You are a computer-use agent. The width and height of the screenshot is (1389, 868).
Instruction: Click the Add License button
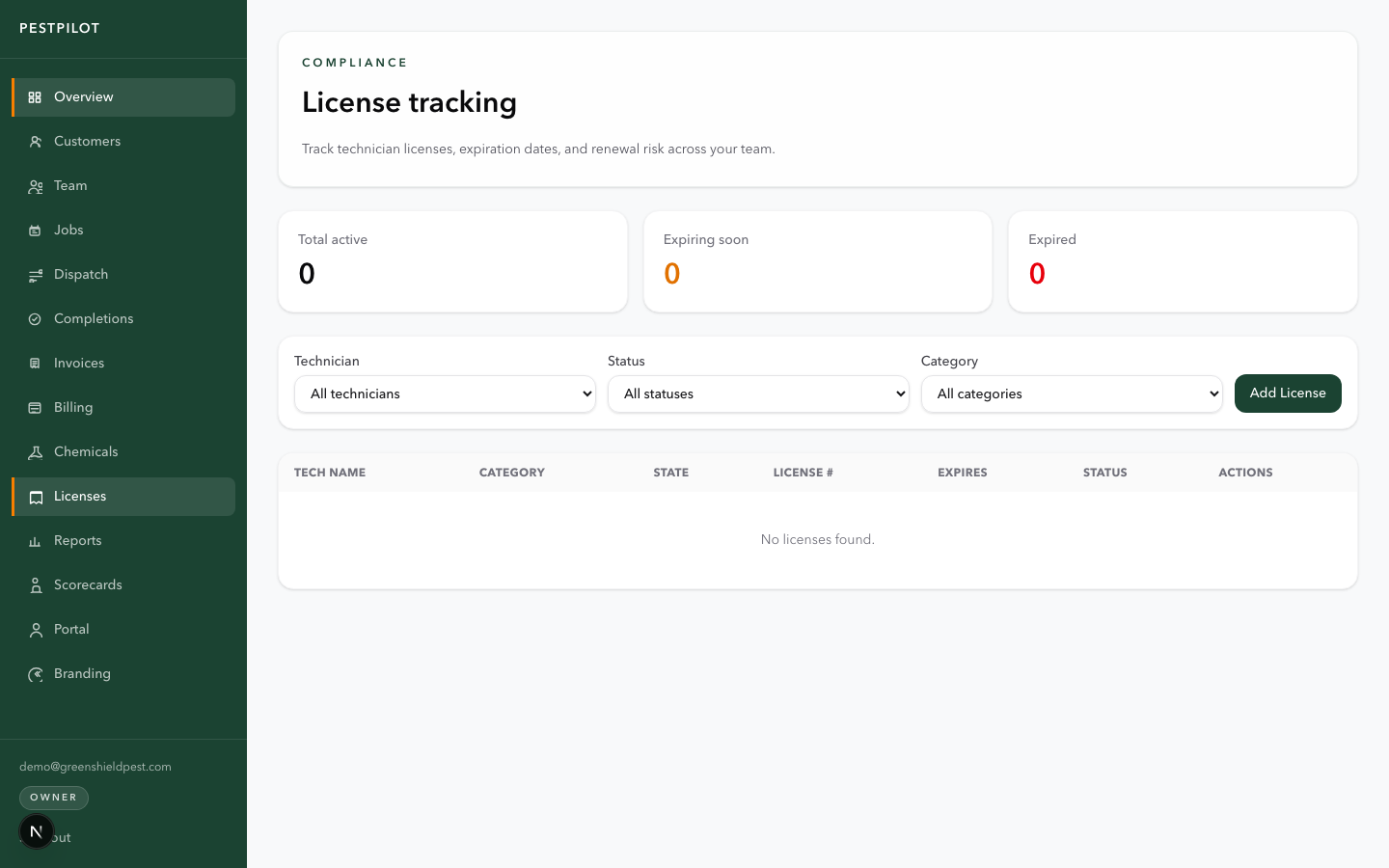point(1288,393)
